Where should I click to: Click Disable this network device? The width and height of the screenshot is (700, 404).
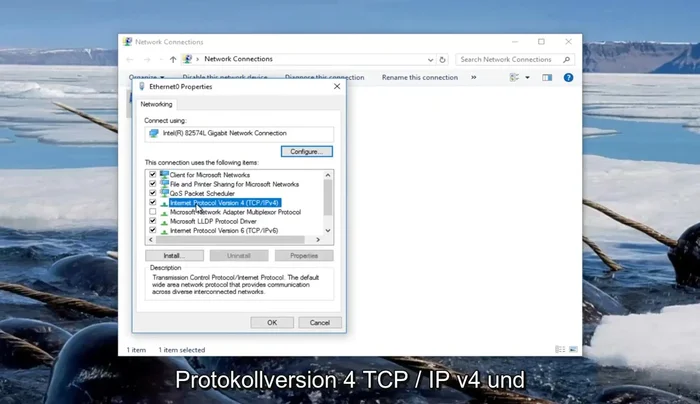coord(225,77)
